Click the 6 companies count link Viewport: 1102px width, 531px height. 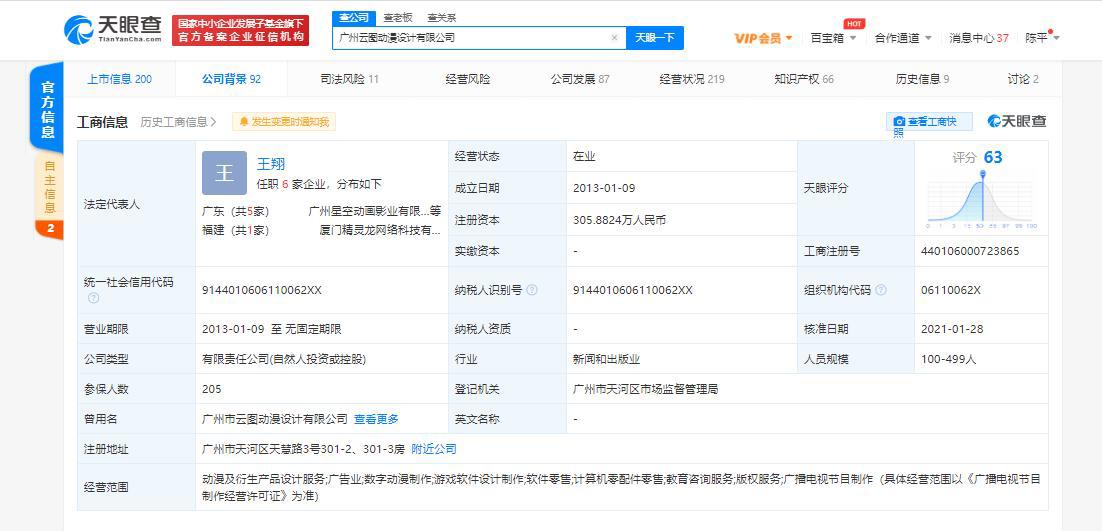pyautogui.click(x=285, y=185)
